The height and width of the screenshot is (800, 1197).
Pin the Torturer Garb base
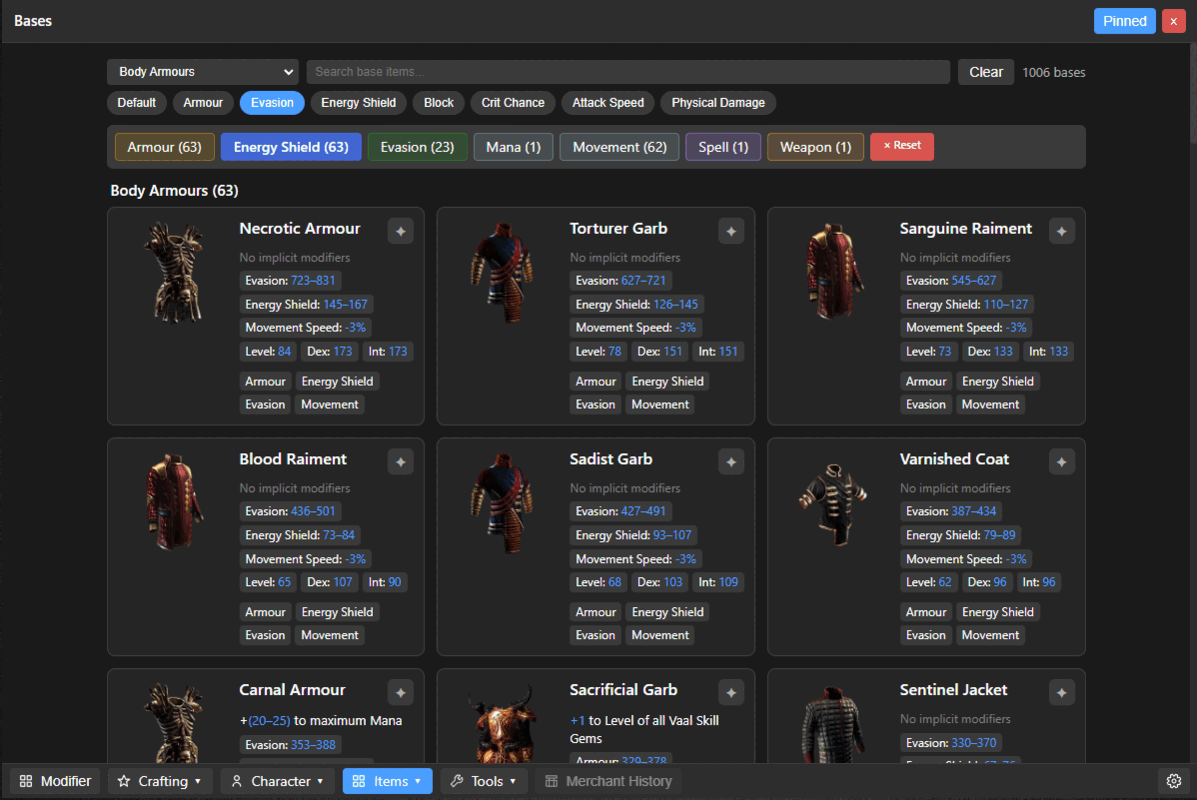coord(731,231)
